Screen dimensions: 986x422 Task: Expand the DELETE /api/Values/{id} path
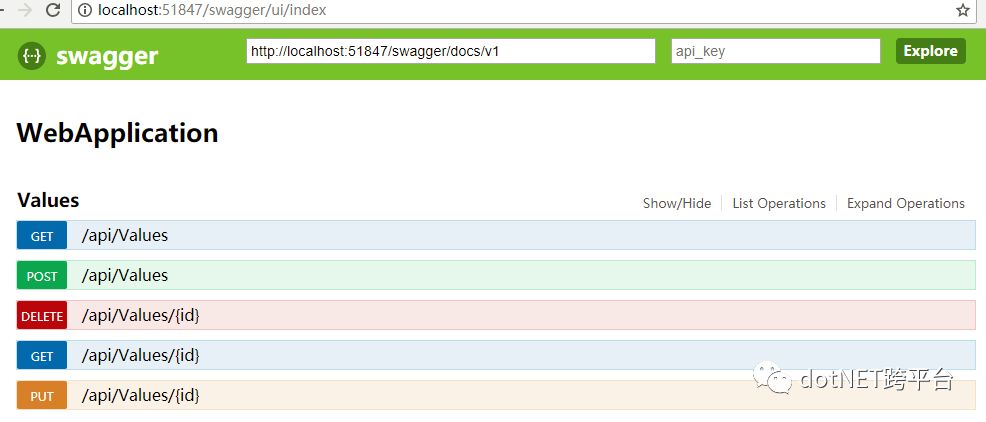click(141, 316)
